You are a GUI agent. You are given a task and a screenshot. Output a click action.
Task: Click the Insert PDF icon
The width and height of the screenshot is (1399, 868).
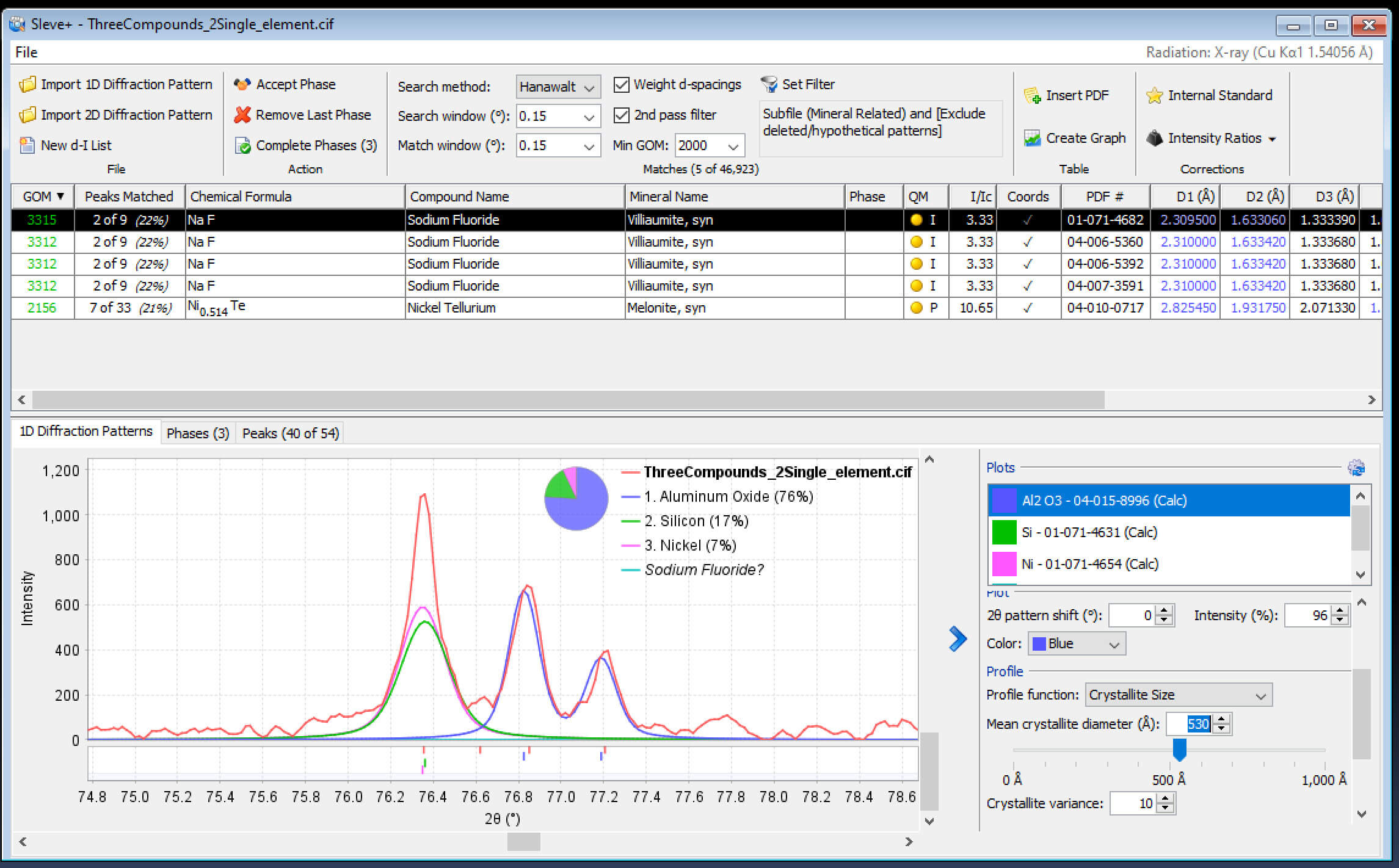(1032, 96)
